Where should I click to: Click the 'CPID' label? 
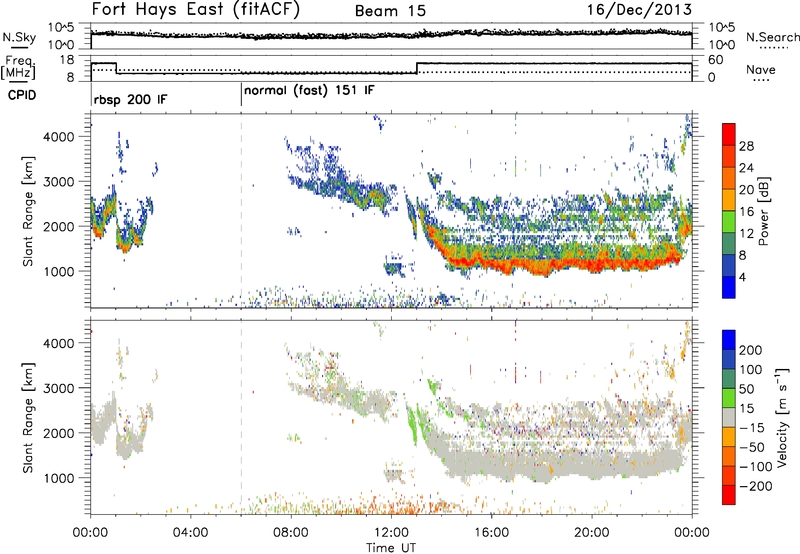point(22,95)
